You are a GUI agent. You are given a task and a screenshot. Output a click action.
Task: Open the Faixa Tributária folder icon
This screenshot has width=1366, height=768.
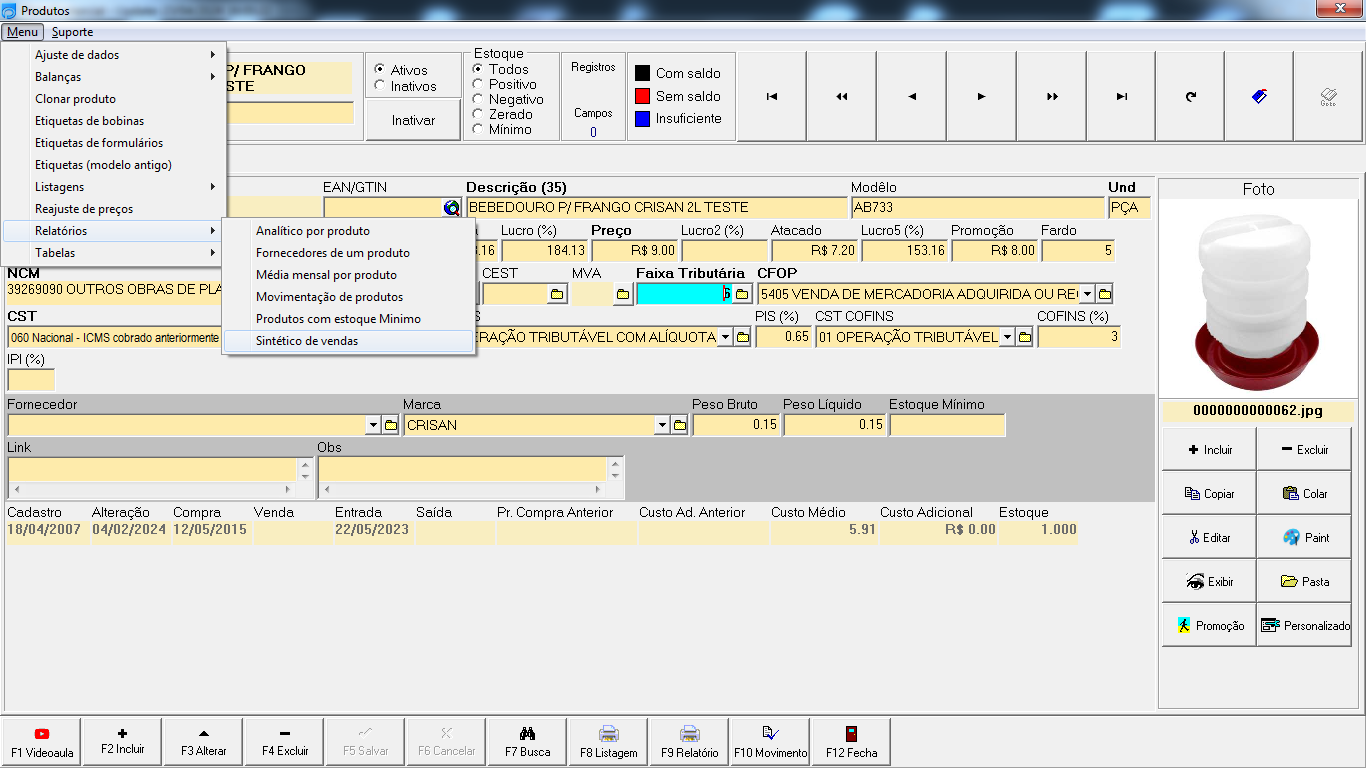click(x=742, y=294)
